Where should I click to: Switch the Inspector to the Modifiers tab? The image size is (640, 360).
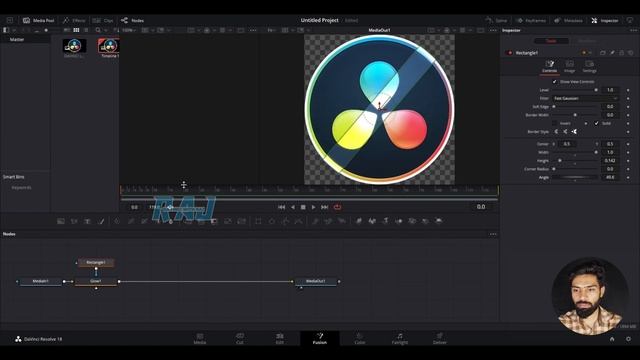tap(587, 41)
